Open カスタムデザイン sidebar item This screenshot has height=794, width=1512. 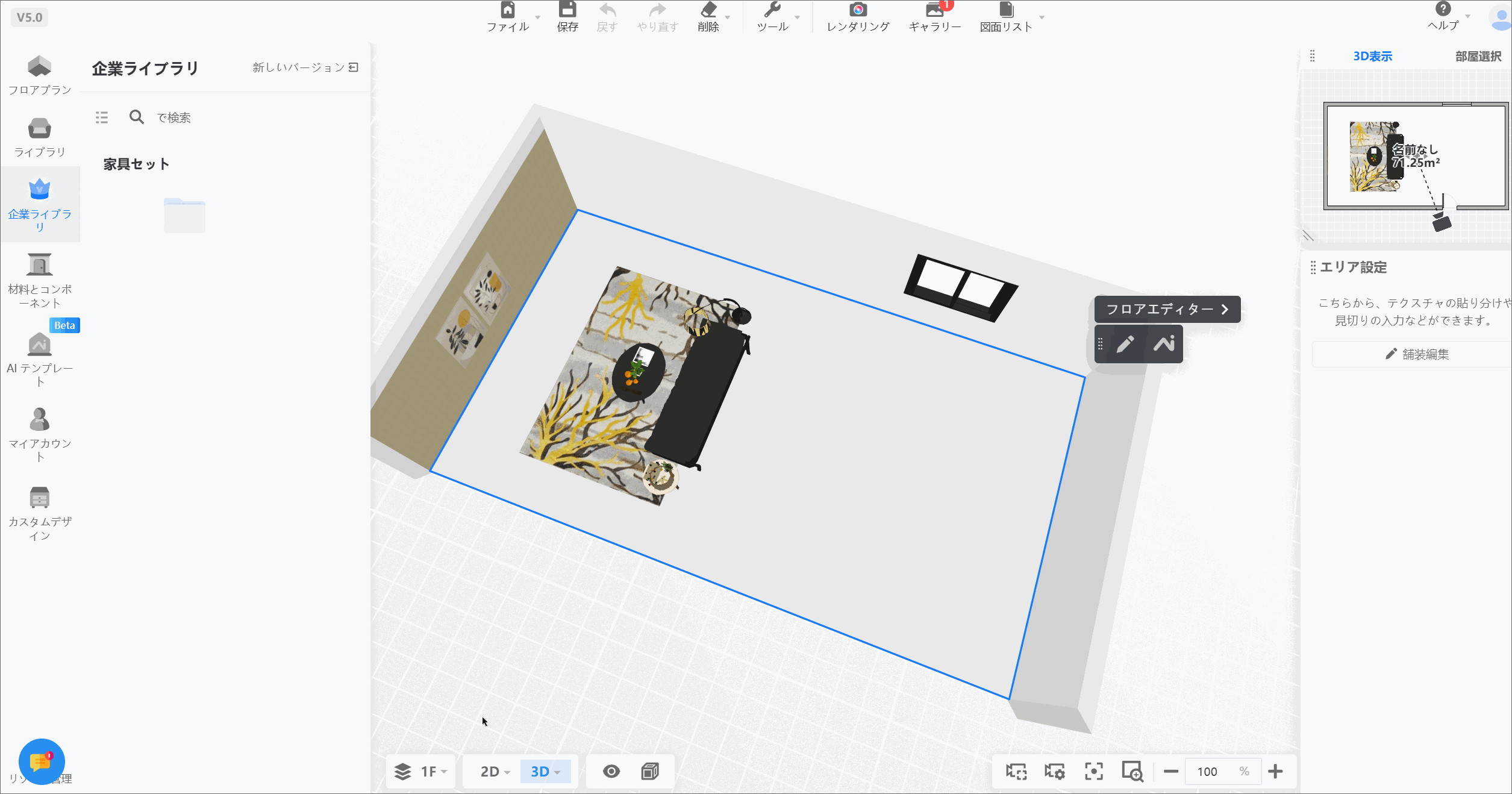tap(40, 513)
